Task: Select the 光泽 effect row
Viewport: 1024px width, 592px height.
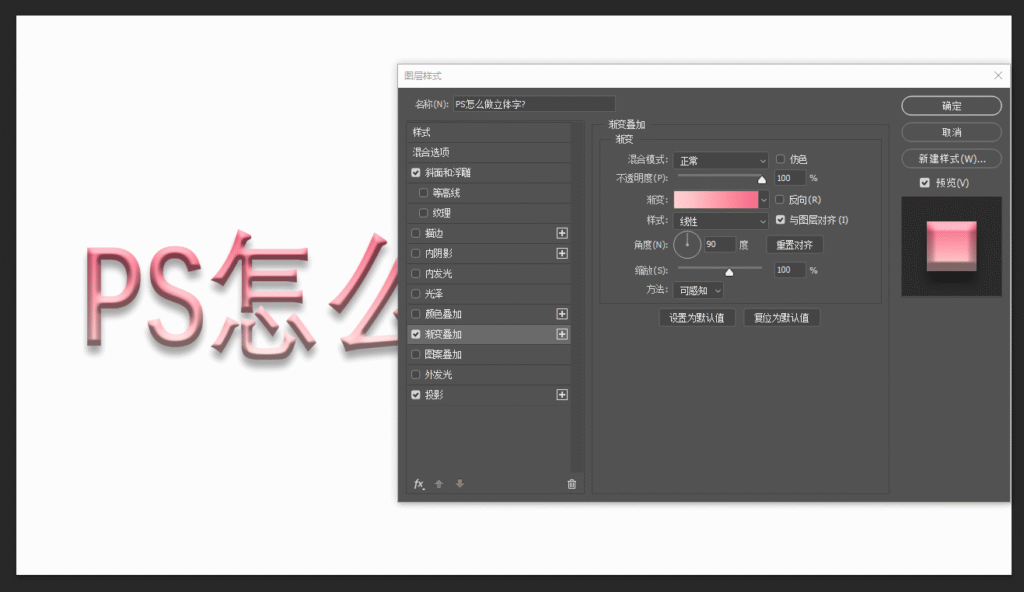Action: click(x=488, y=294)
